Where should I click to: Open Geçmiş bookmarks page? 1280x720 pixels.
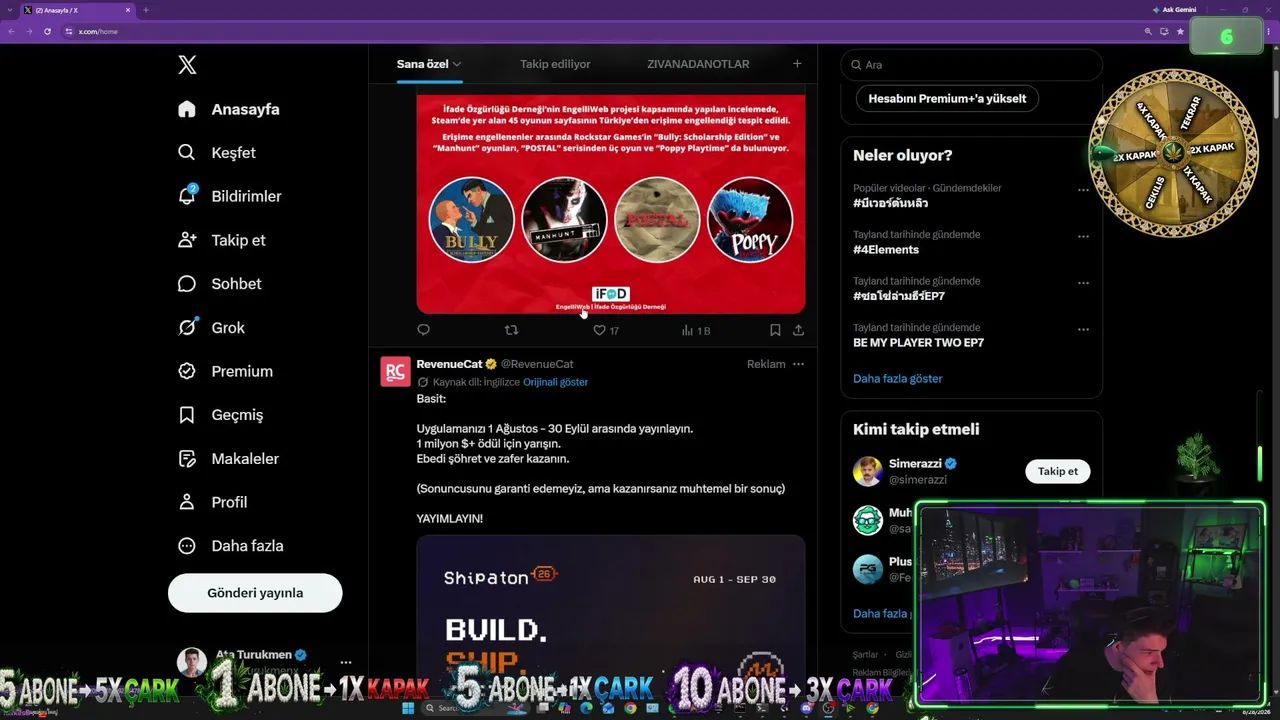[x=220, y=415]
